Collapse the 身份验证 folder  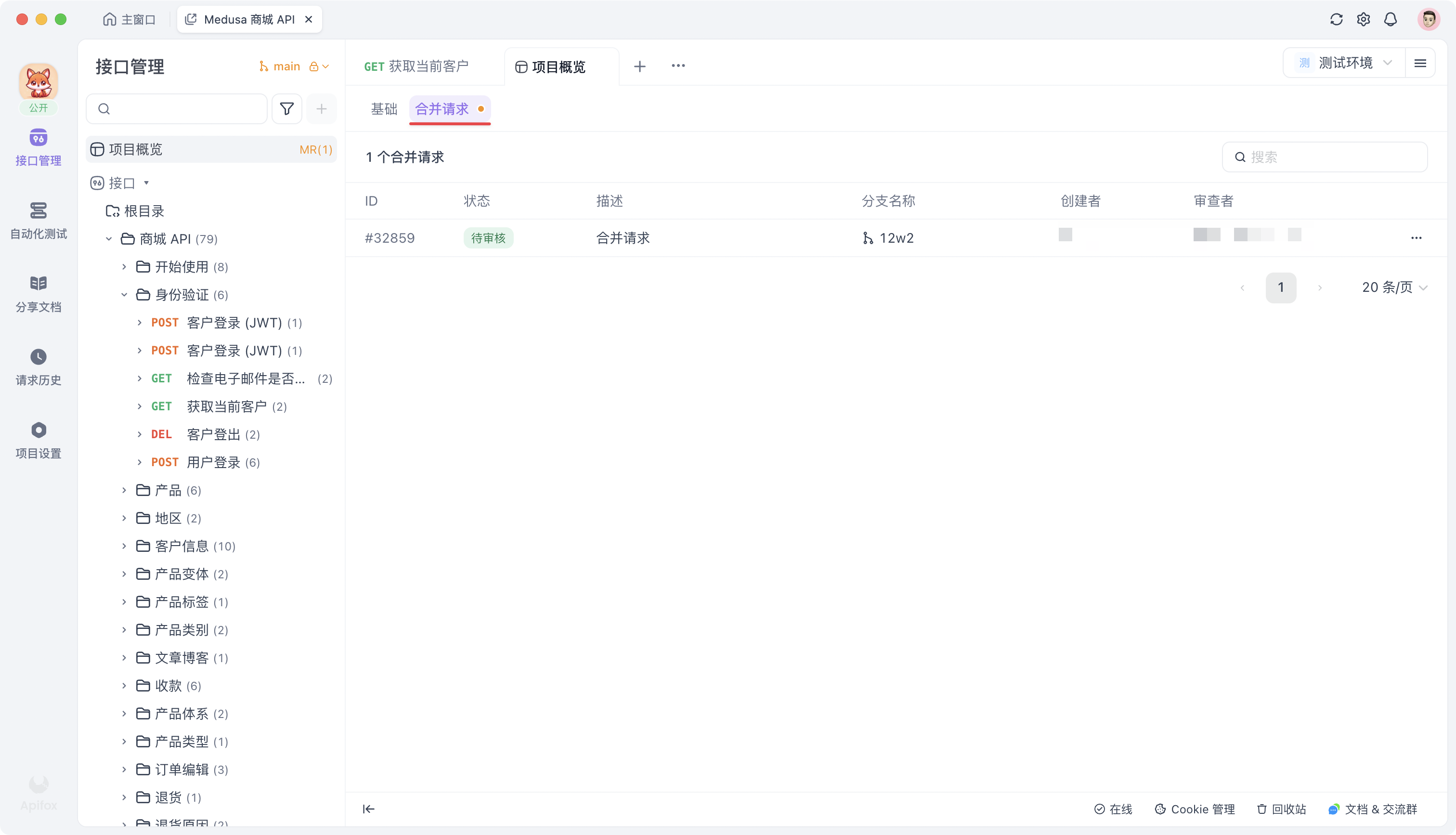tap(124, 295)
